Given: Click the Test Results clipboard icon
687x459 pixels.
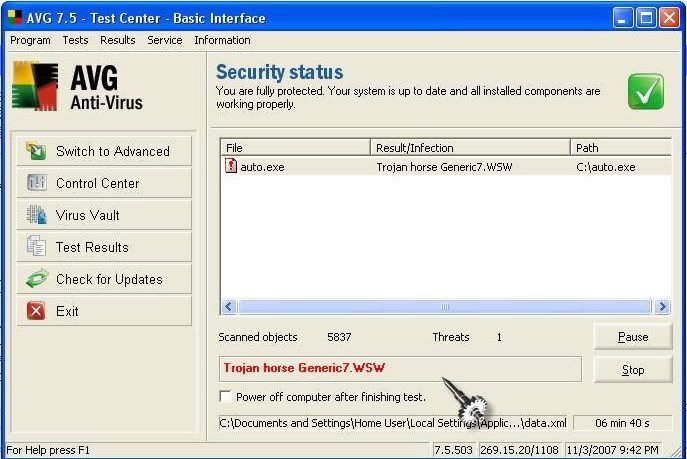Looking at the screenshot, I should 36,247.
